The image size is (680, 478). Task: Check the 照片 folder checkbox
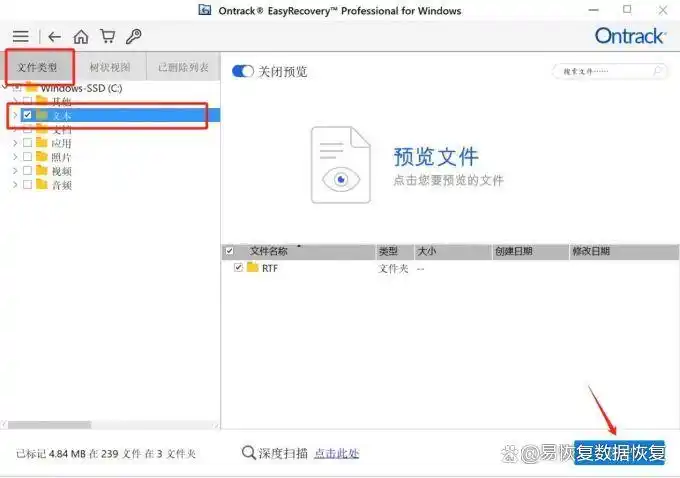(27, 157)
